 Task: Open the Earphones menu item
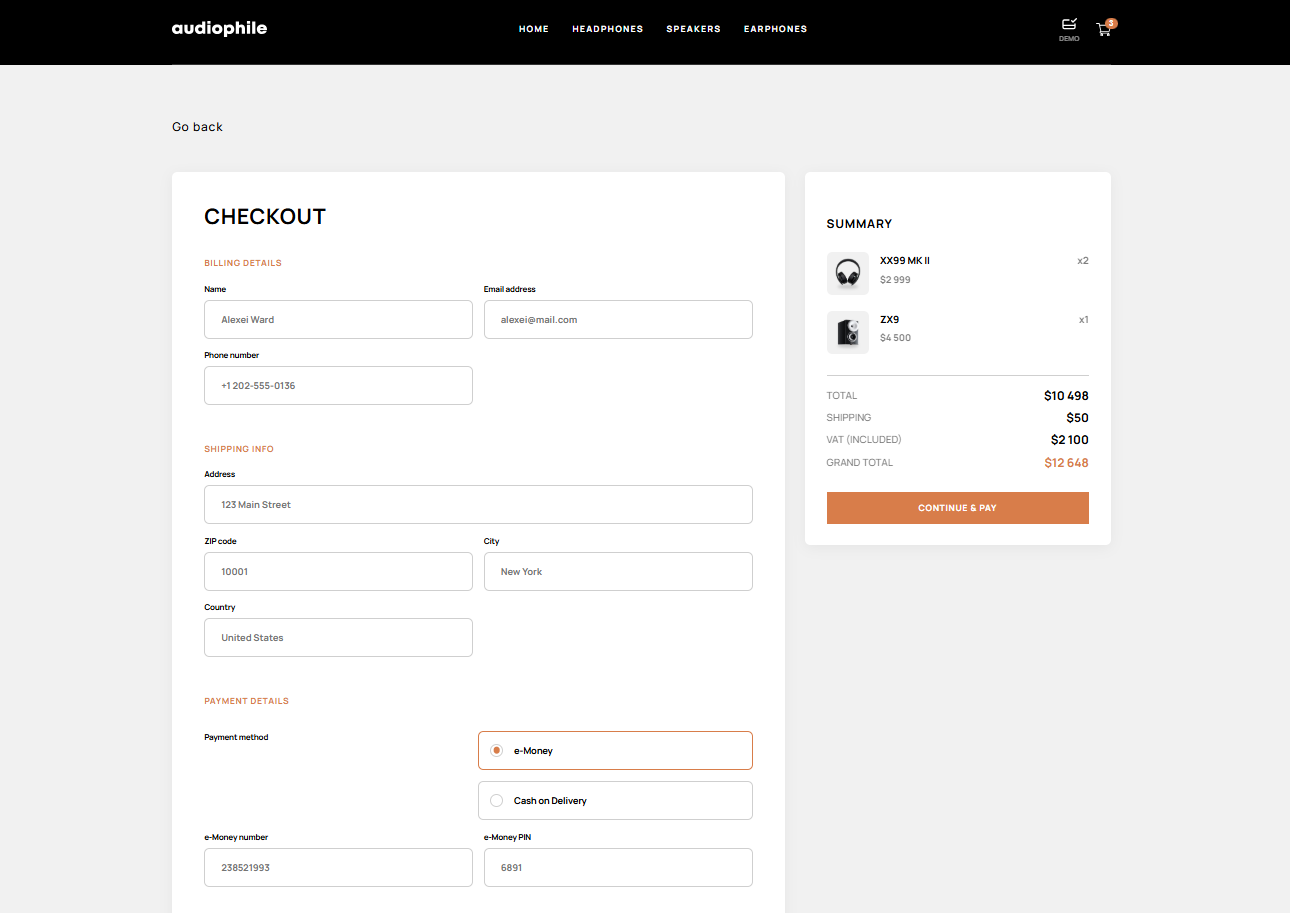point(775,29)
